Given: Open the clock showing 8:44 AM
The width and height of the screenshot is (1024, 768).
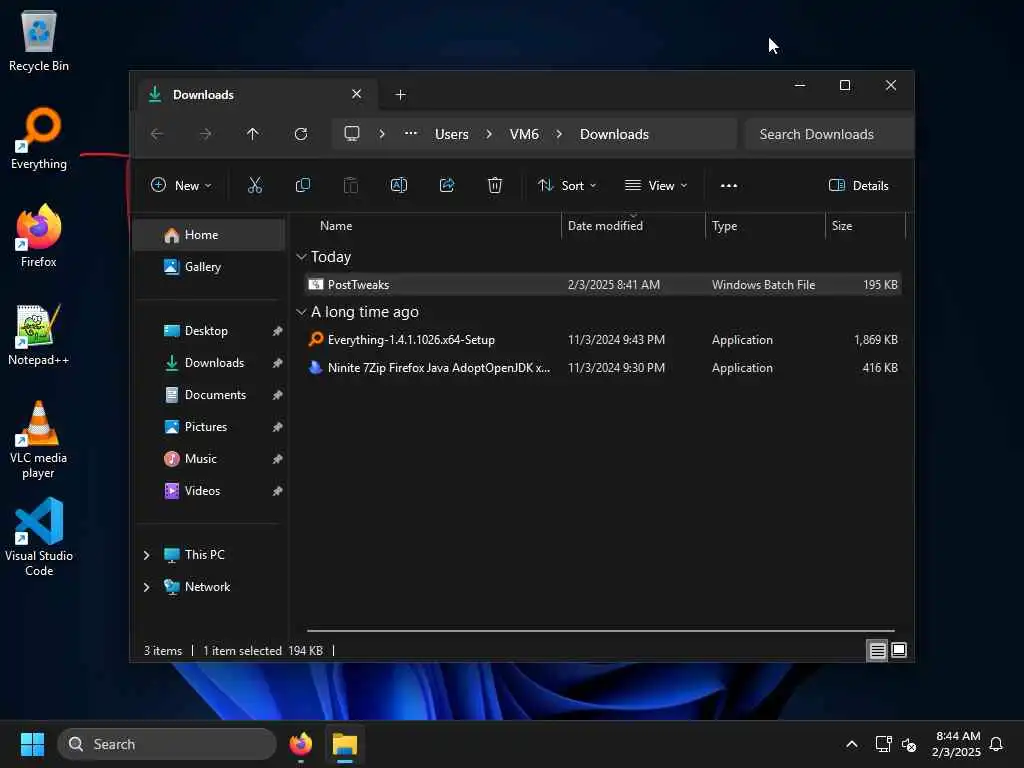Looking at the screenshot, I should [x=957, y=744].
